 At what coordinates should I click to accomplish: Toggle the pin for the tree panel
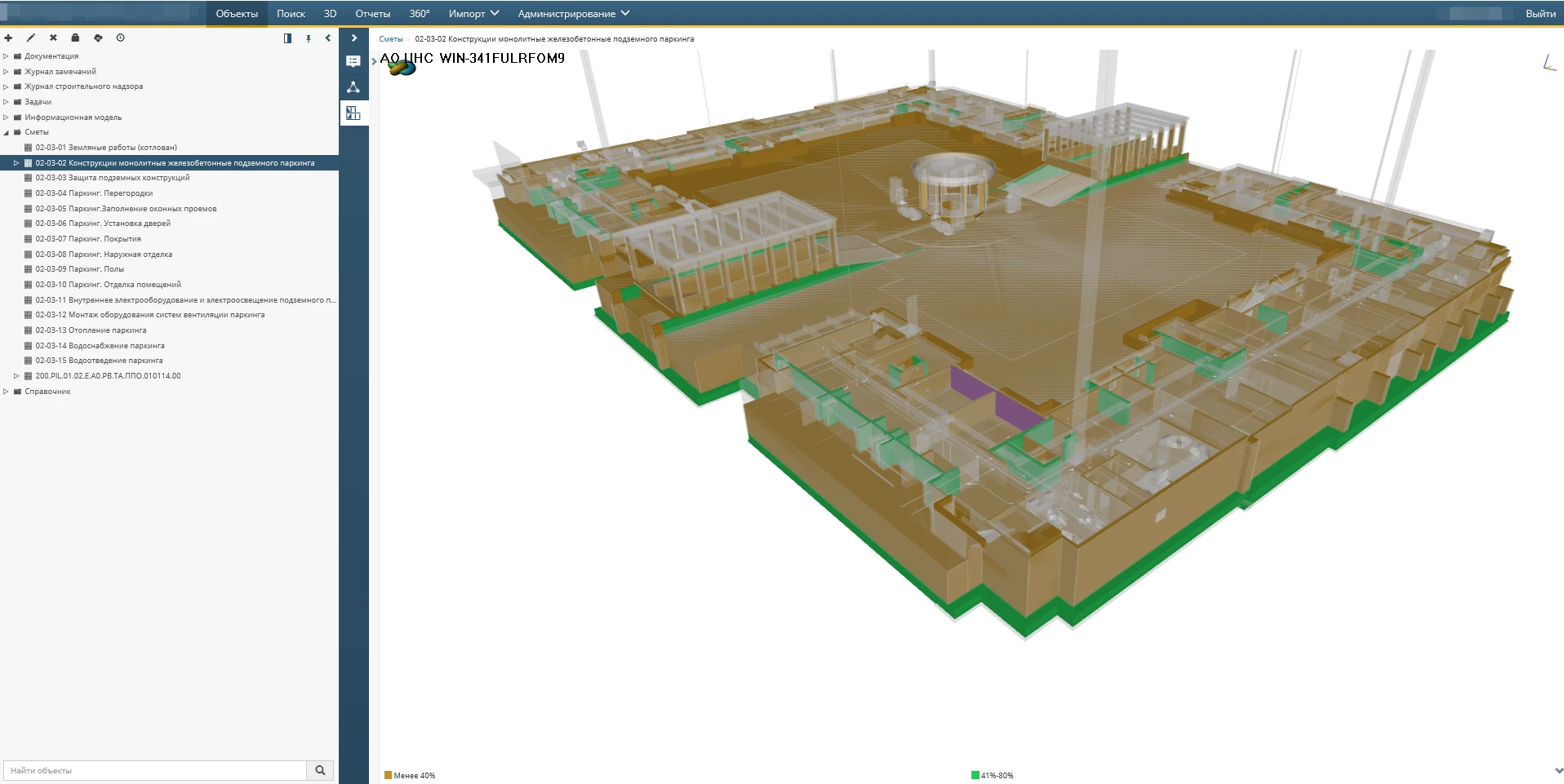[x=309, y=38]
